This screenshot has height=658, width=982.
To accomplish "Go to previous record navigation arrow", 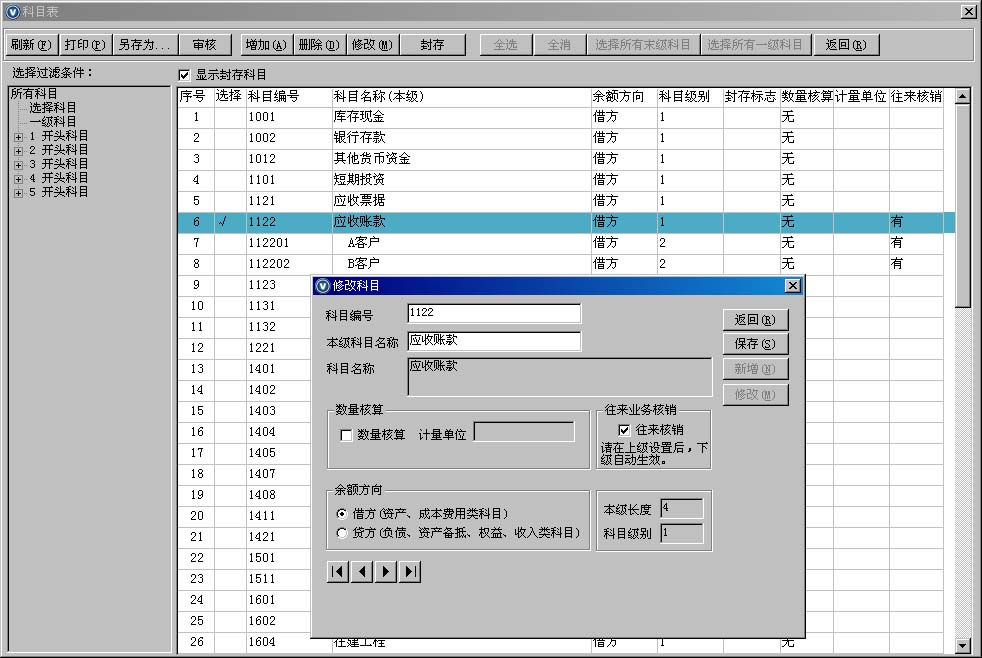I will [362, 571].
